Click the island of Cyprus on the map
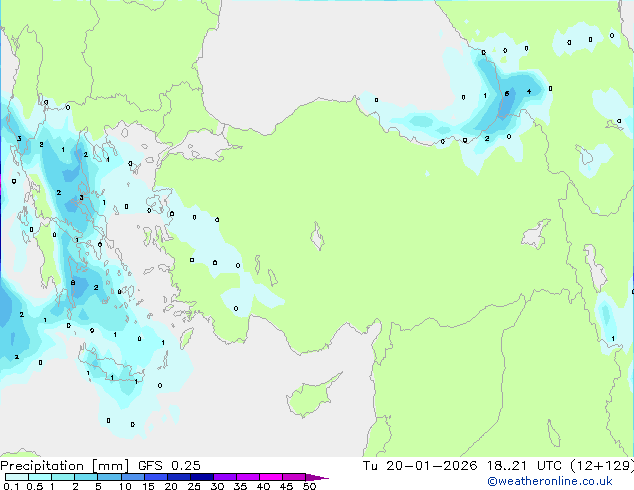The image size is (634, 490). click(x=311, y=396)
